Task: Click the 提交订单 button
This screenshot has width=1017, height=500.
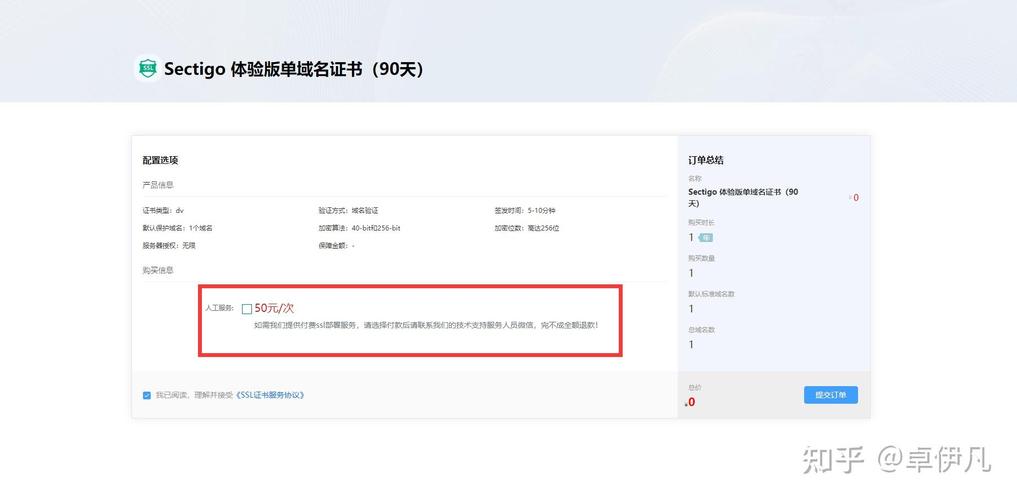Action: [x=831, y=395]
